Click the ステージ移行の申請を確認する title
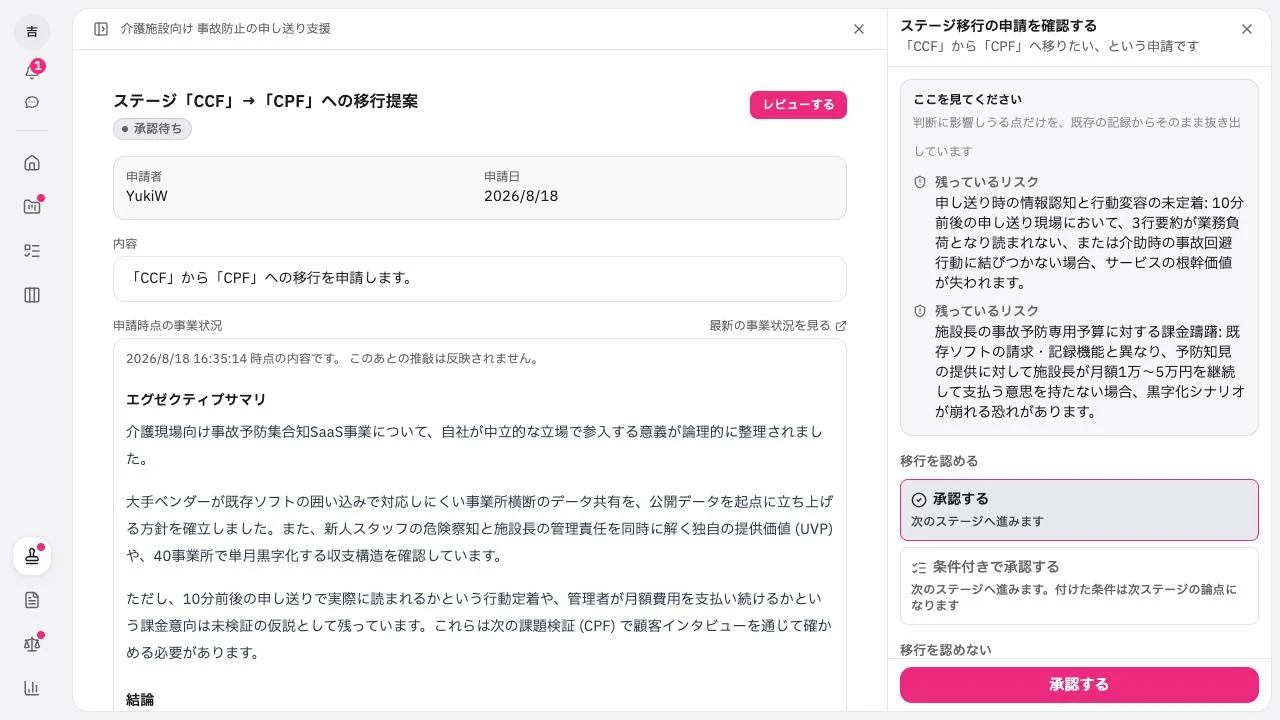The height and width of the screenshot is (720, 1280). [x=998, y=26]
